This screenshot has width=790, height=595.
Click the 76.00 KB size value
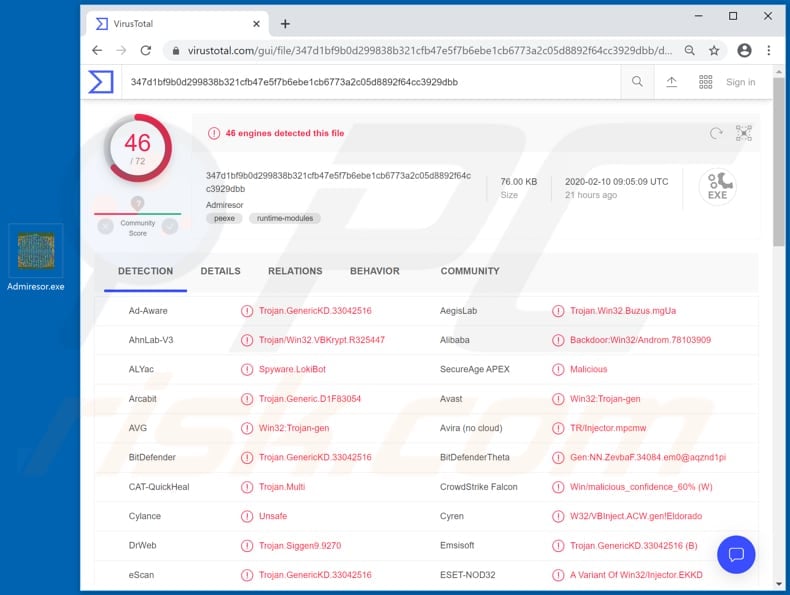[518, 181]
